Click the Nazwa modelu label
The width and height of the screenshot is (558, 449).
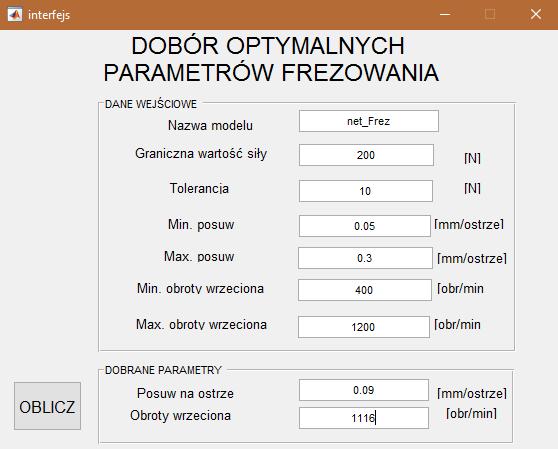[x=210, y=125]
